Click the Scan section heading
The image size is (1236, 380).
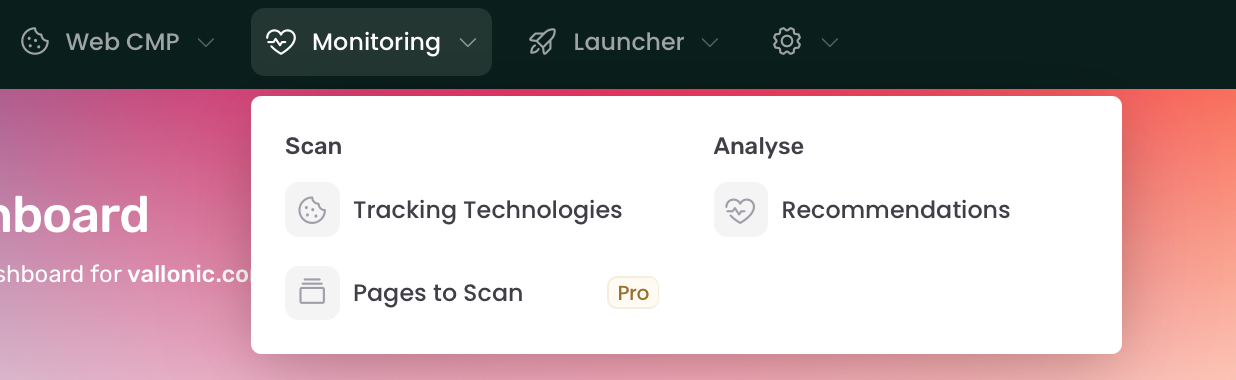coord(314,146)
